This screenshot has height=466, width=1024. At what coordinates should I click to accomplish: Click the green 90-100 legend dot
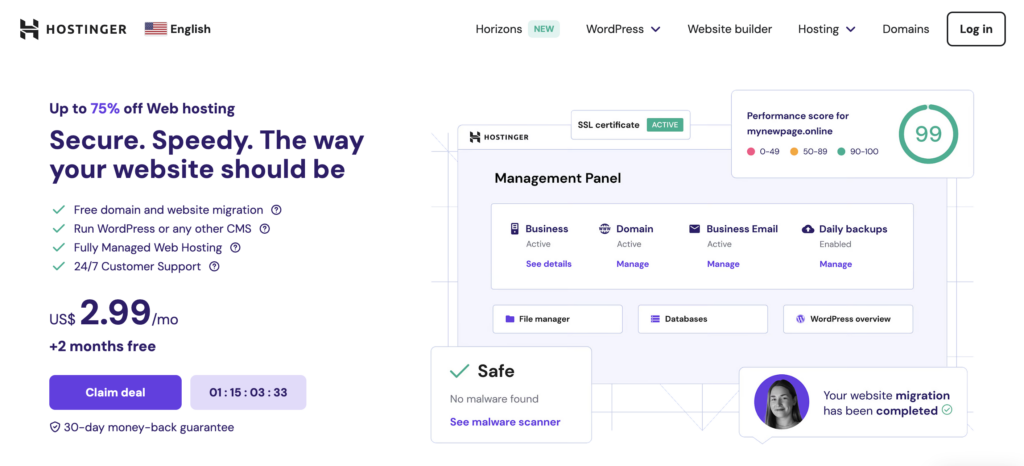tap(841, 151)
